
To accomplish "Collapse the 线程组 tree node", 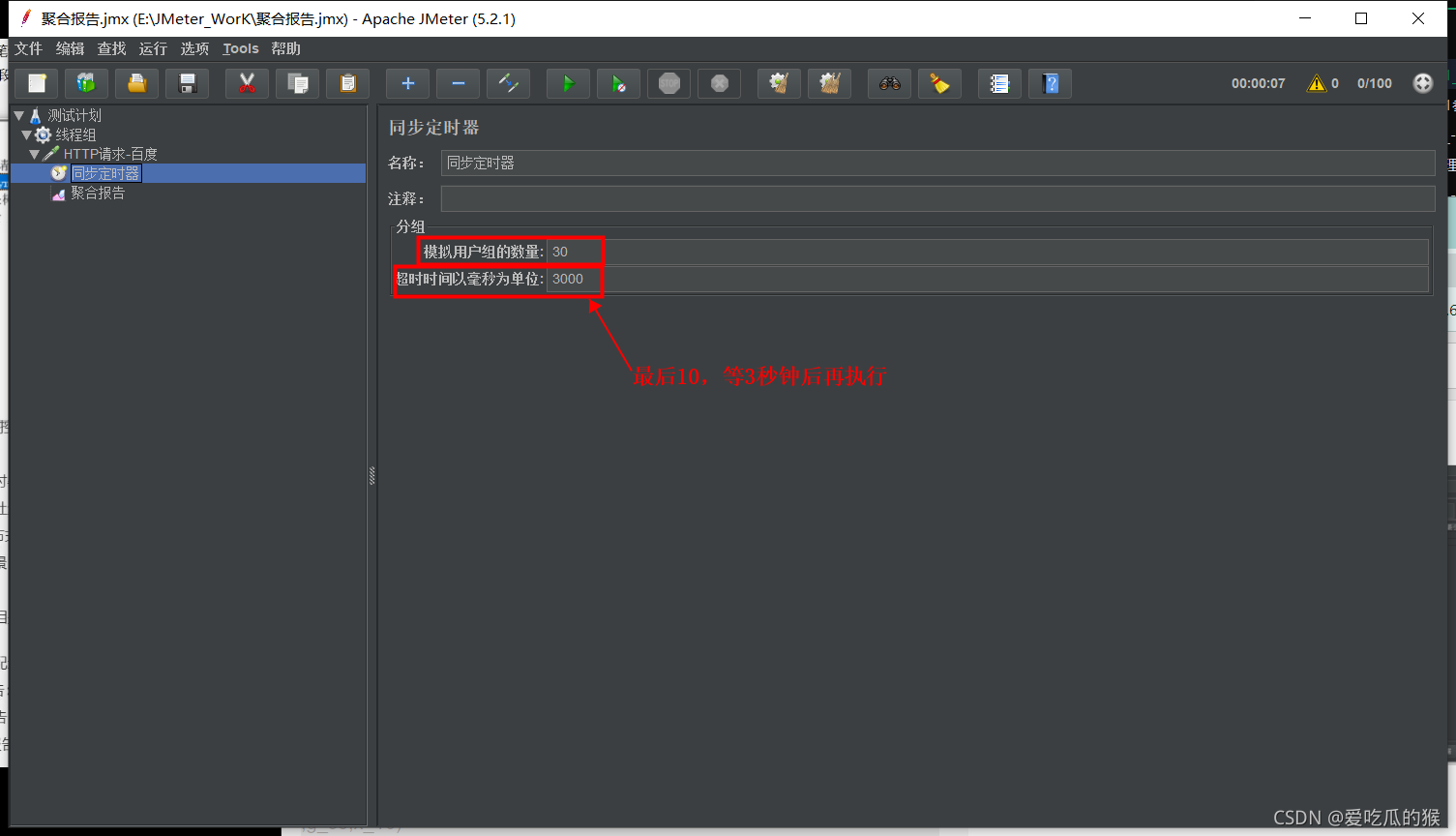I will coord(27,134).
